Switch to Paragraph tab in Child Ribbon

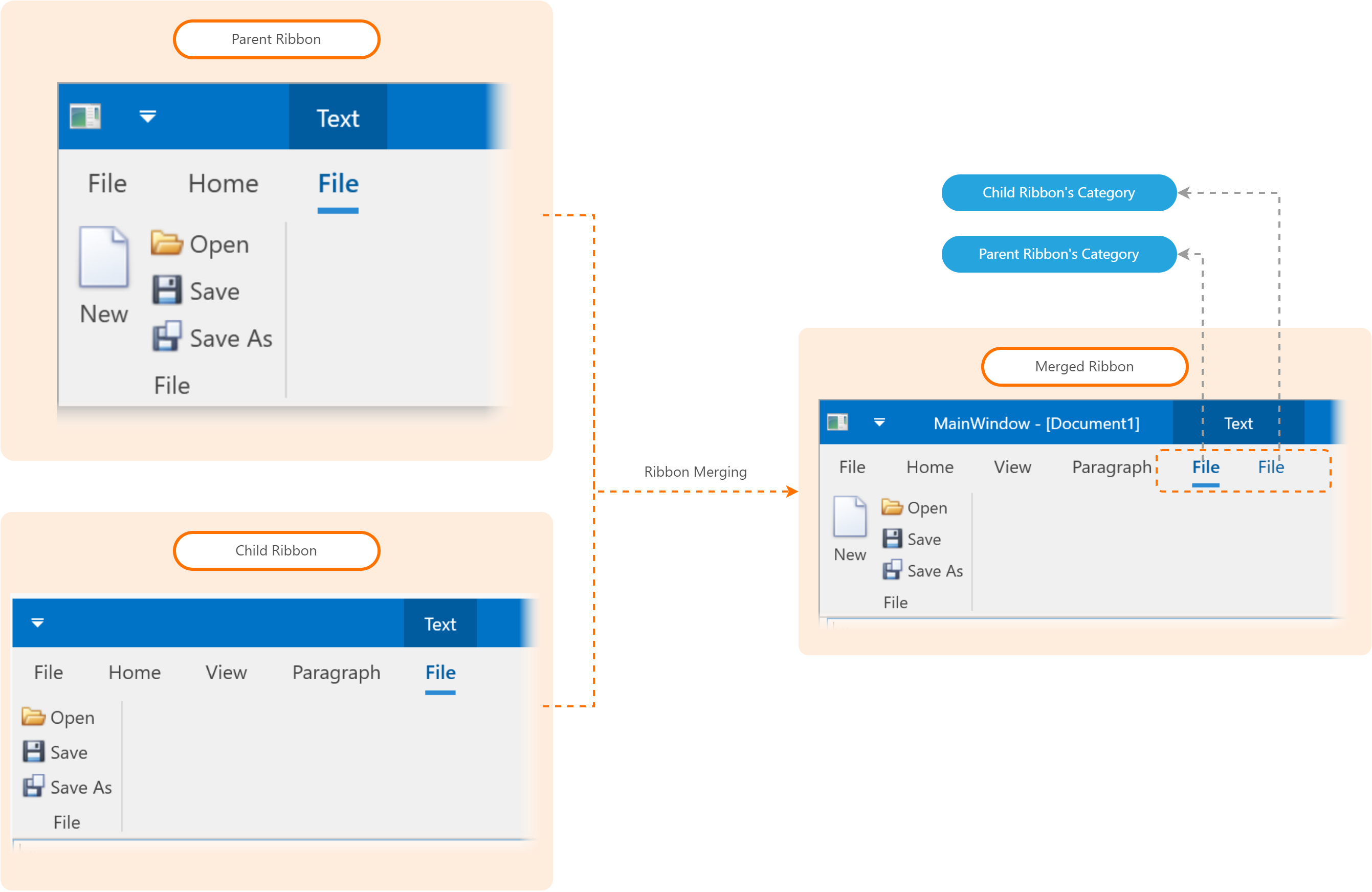[x=336, y=673]
